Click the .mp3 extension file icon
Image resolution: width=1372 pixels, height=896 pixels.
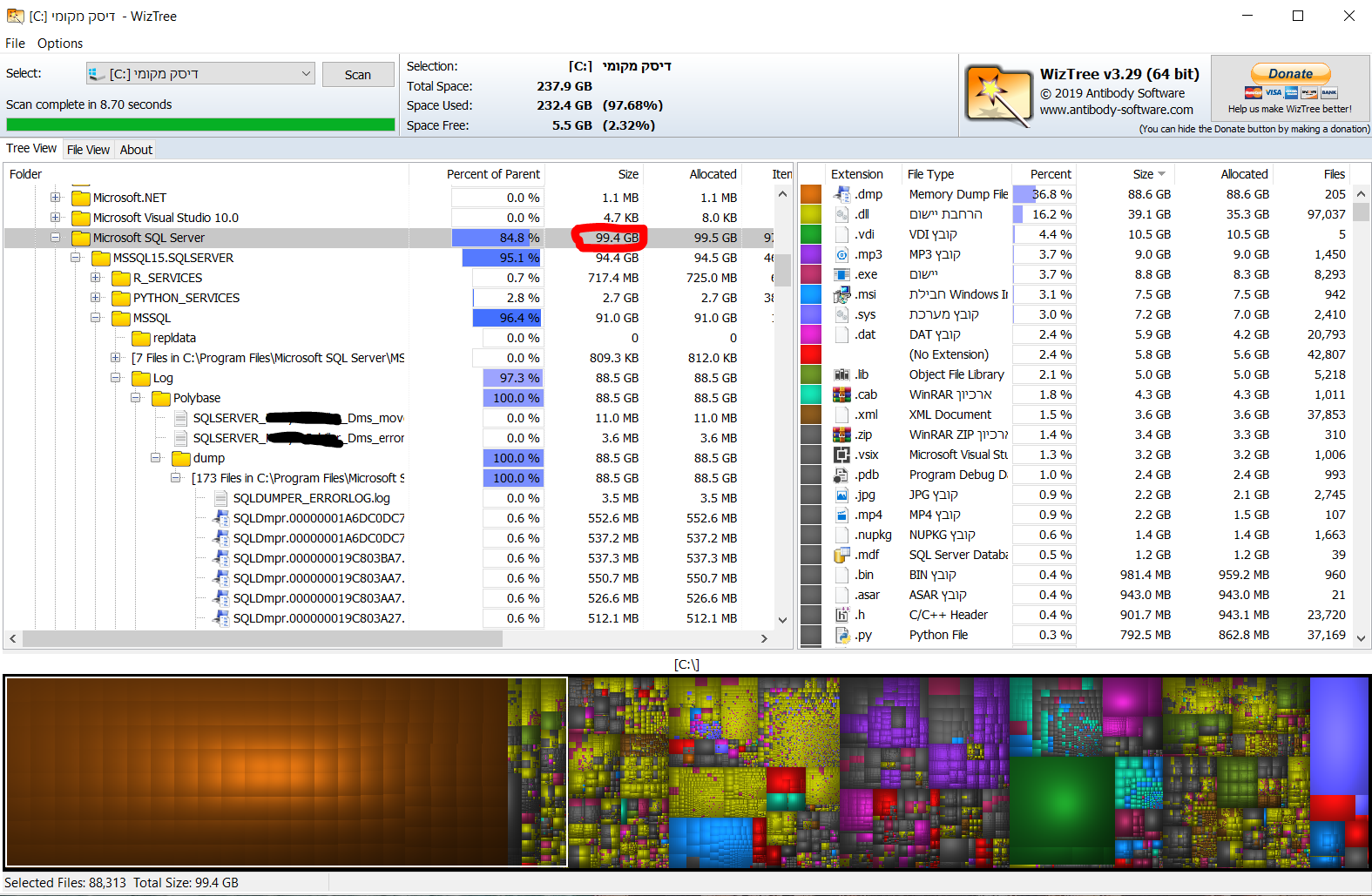click(841, 254)
